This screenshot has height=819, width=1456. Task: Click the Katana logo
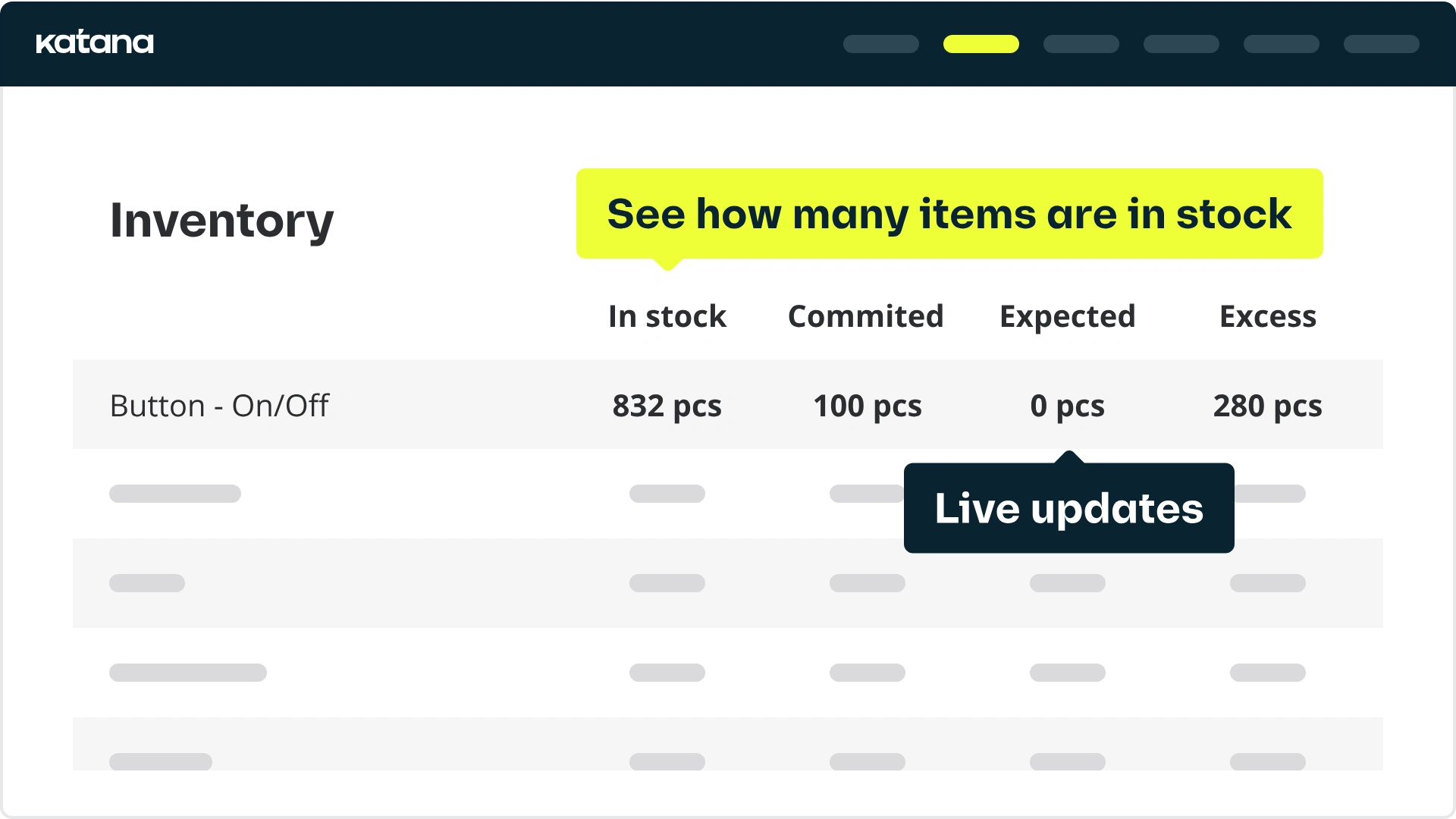95,42
